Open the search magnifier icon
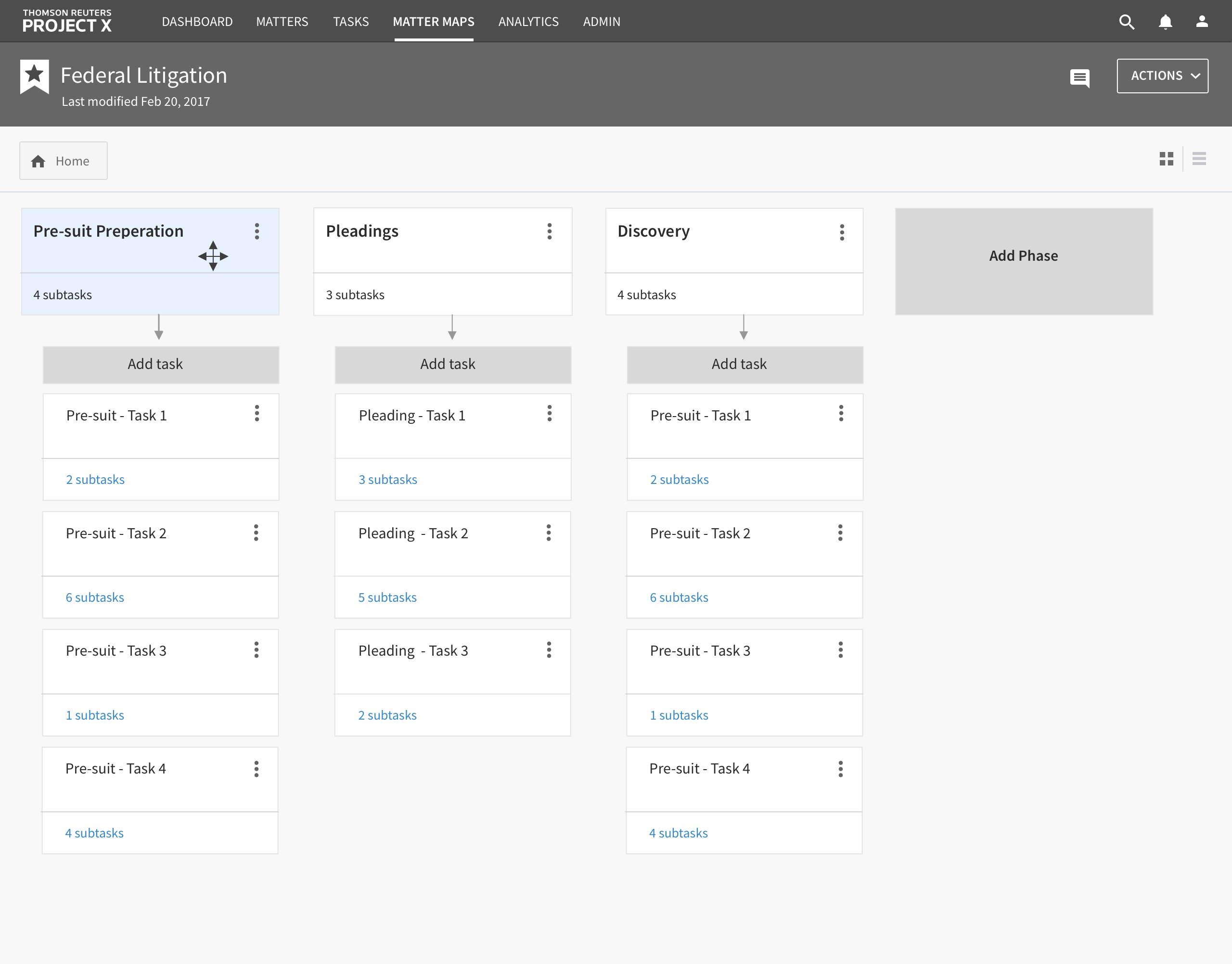The image size is (1232, 964). pyautogui.click(x=1126, y=22)
